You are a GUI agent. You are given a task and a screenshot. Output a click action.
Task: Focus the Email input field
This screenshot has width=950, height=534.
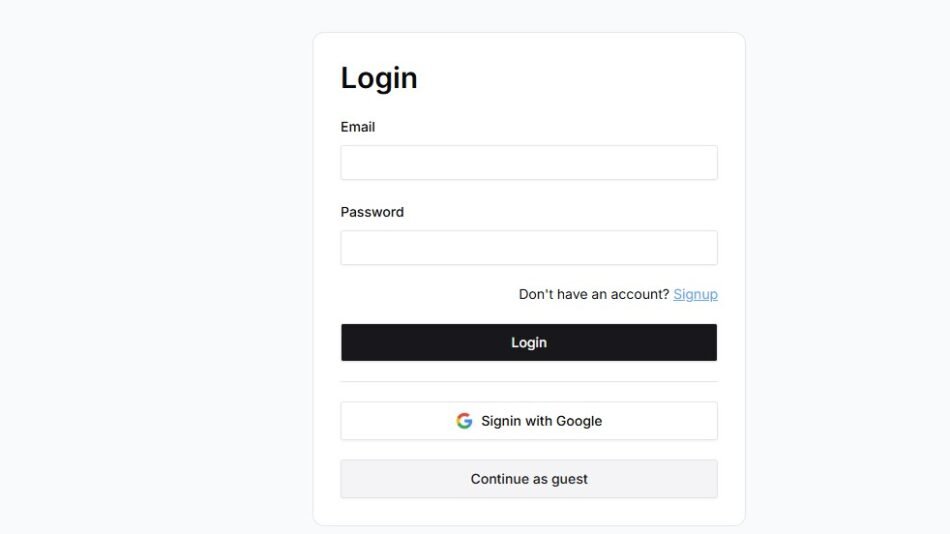click(x=528, y=163)
